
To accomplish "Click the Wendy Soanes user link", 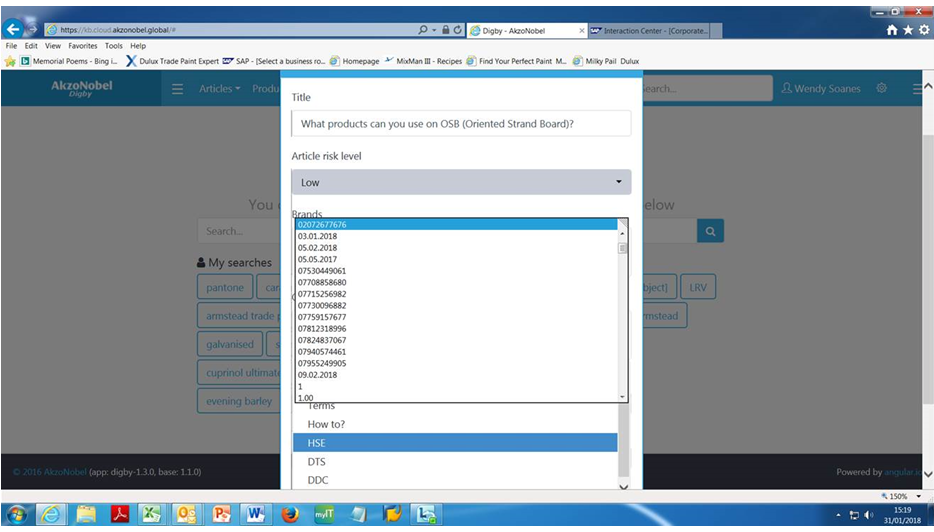I will [x=821, y=89].
